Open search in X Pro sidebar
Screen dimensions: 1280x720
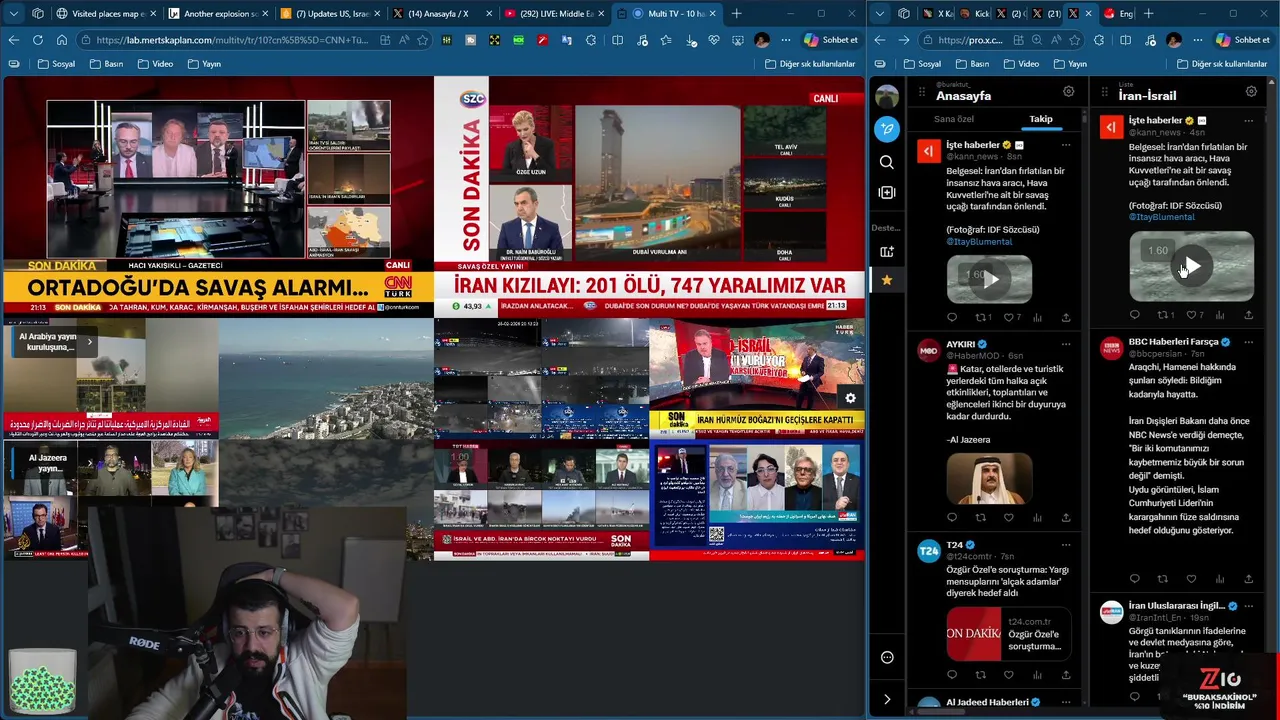coord(886,162)
